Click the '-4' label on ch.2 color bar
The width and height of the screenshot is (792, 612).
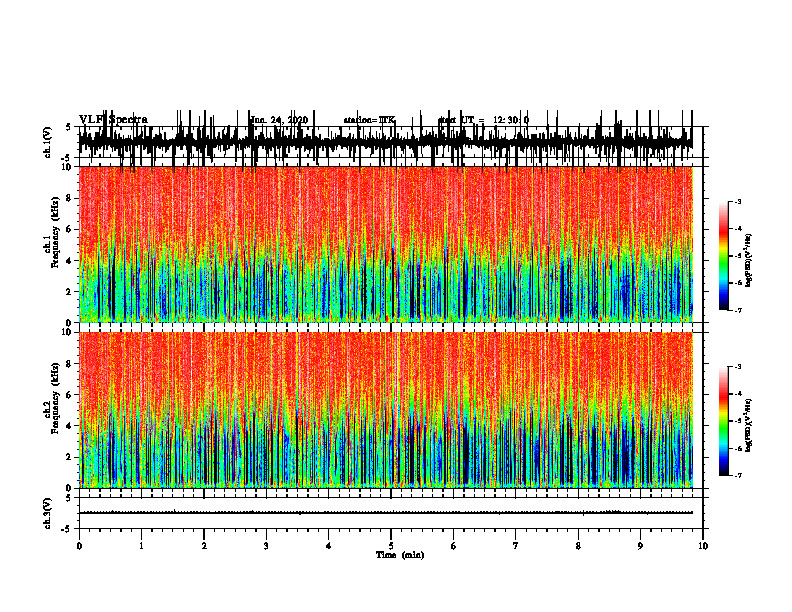tap(738, 394)
